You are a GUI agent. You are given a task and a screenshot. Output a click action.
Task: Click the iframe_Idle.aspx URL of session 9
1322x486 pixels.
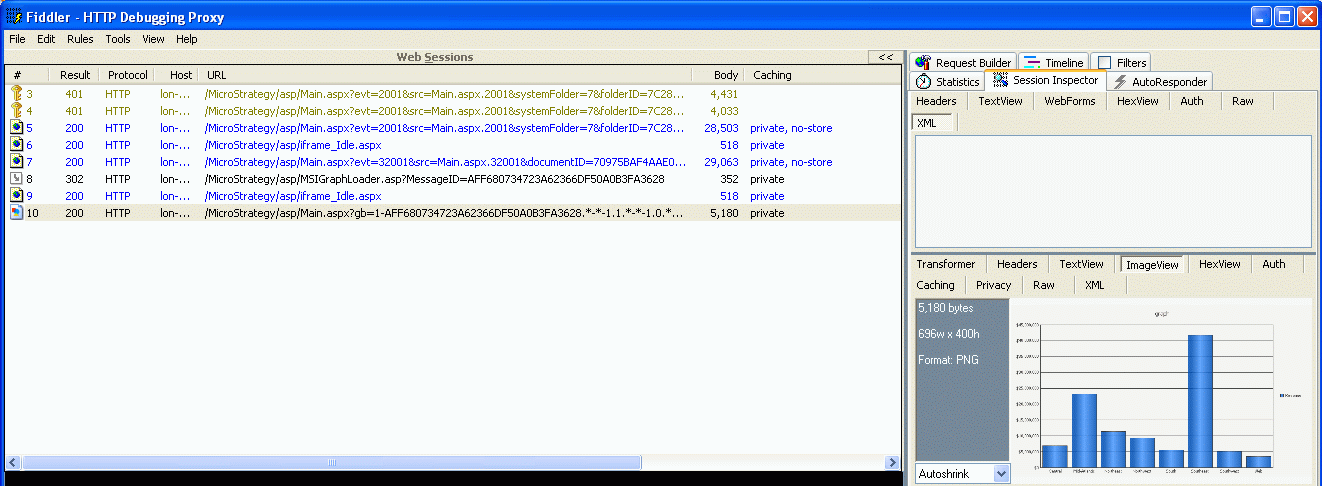pos(293,196)
